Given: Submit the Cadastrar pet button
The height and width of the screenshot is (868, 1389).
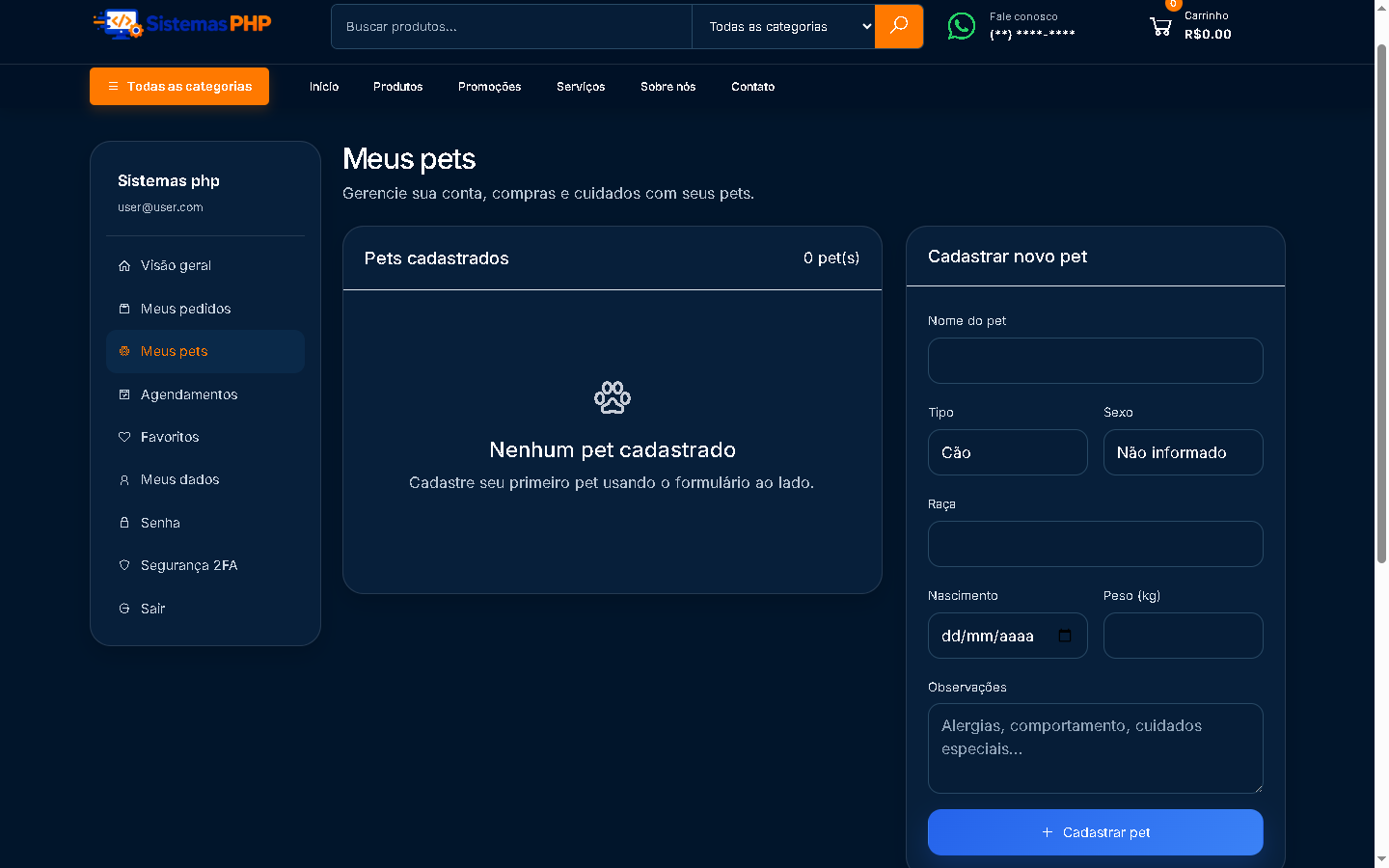Looking at the screenshot, I should click(x=1096, y=832).
